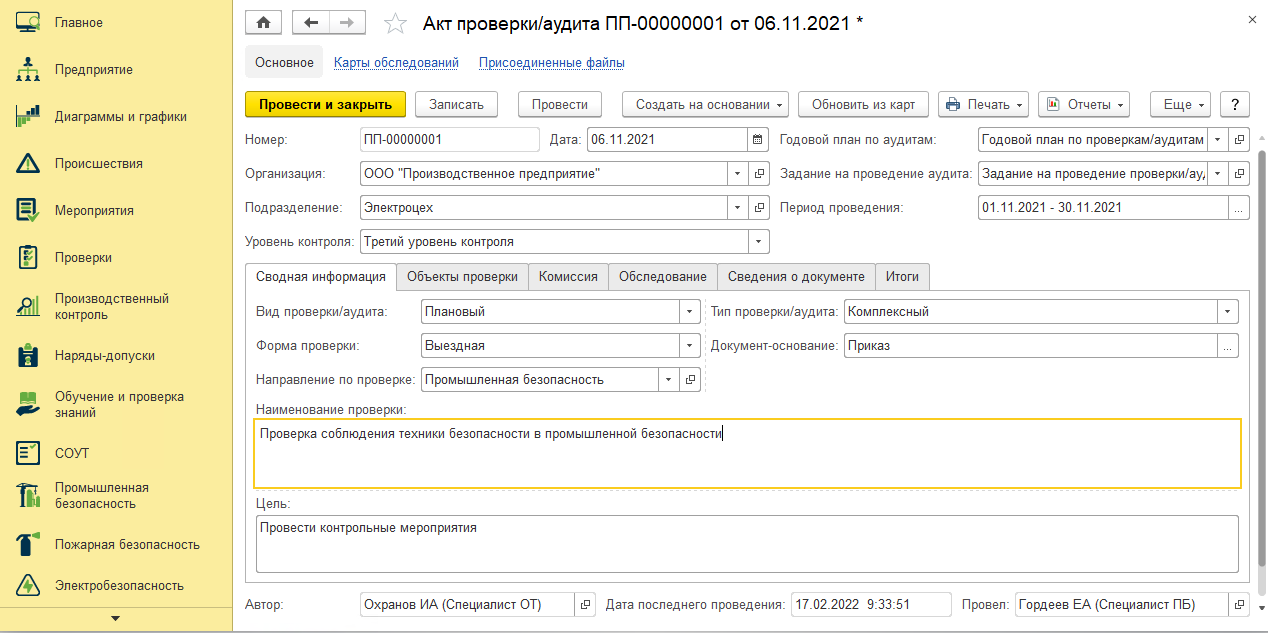
Task: Open the Печать dropdown menu
Action: 984,104
